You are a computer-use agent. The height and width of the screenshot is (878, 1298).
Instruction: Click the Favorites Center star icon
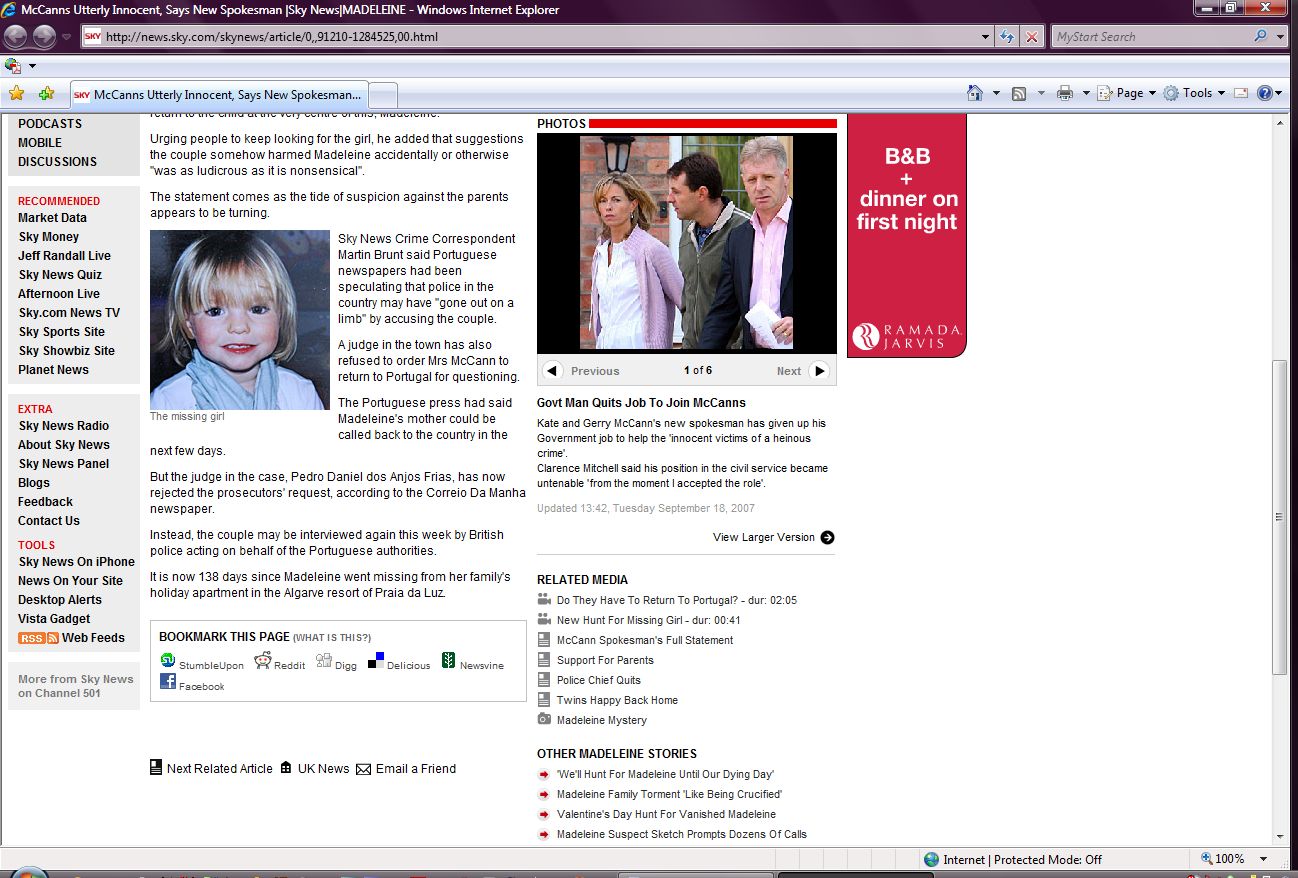coord(16,94)
